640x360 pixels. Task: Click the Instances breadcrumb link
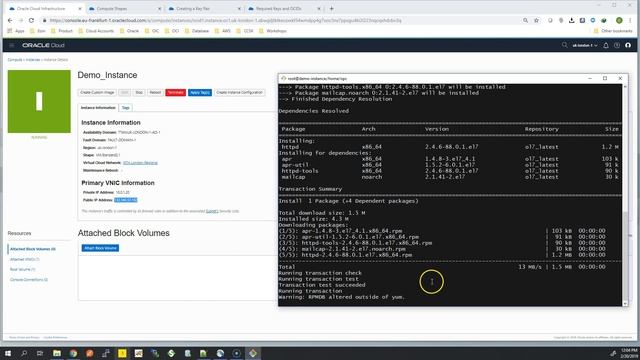33,60
